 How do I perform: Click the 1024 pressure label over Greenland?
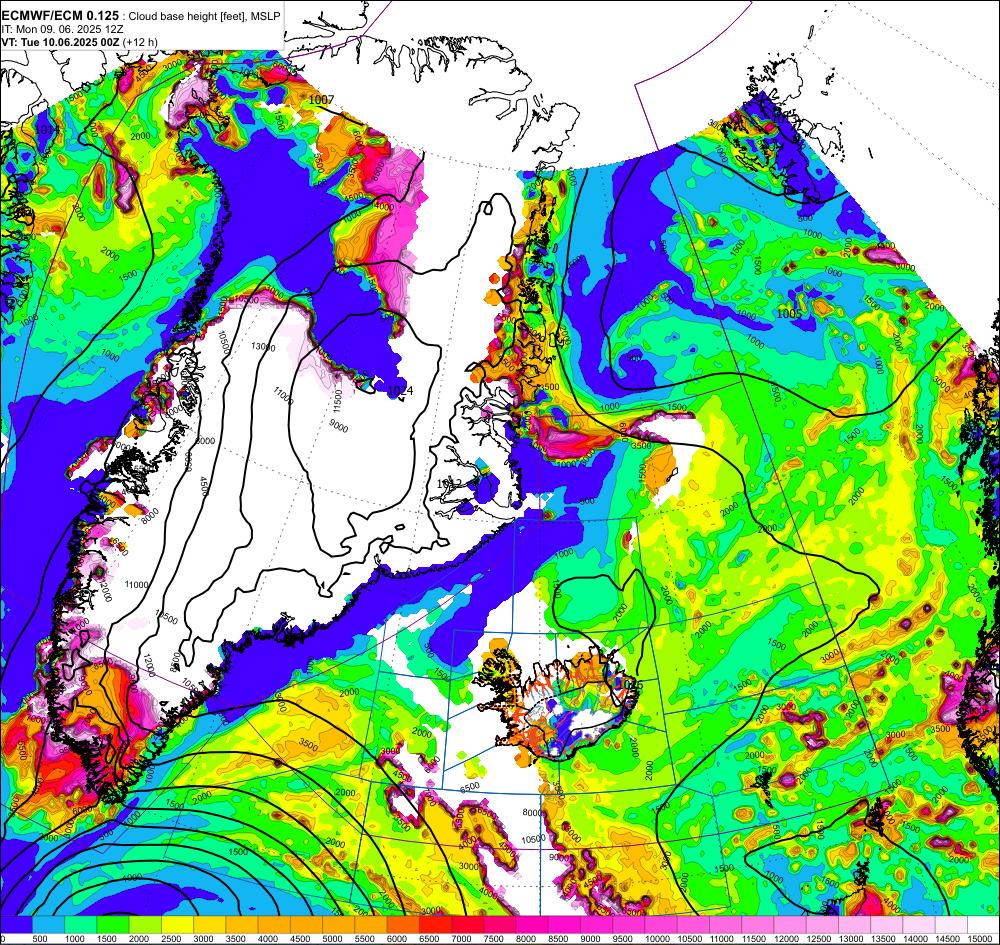coord(401,390)
